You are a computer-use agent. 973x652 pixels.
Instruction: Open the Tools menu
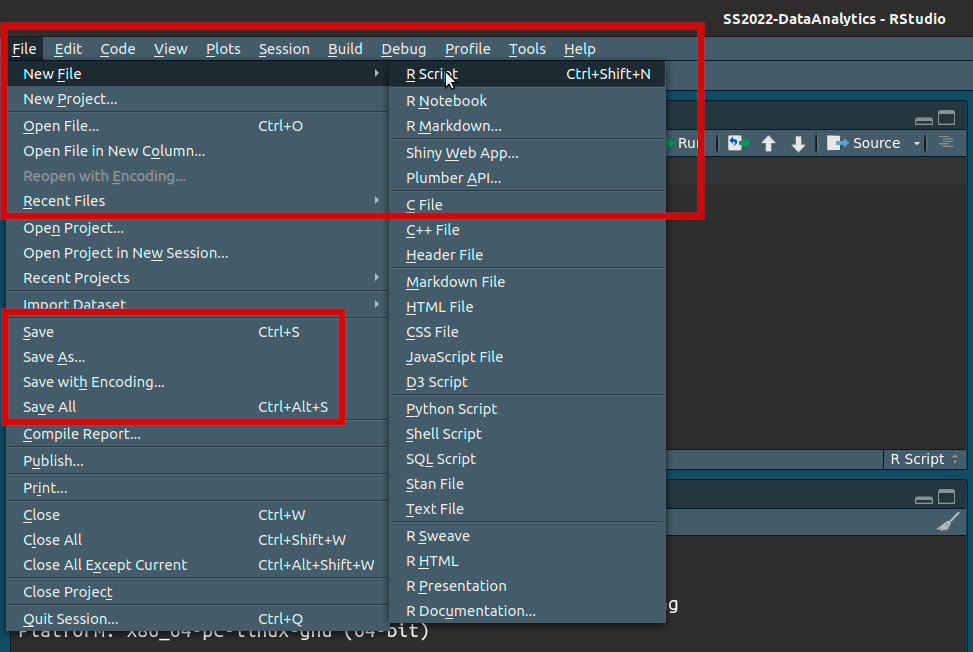pos(527,48)
